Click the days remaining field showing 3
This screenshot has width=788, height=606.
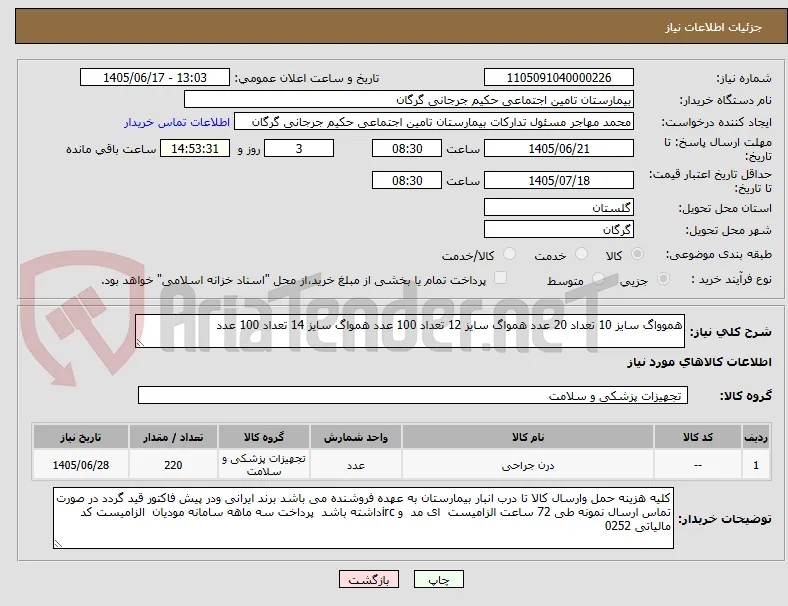299,148
